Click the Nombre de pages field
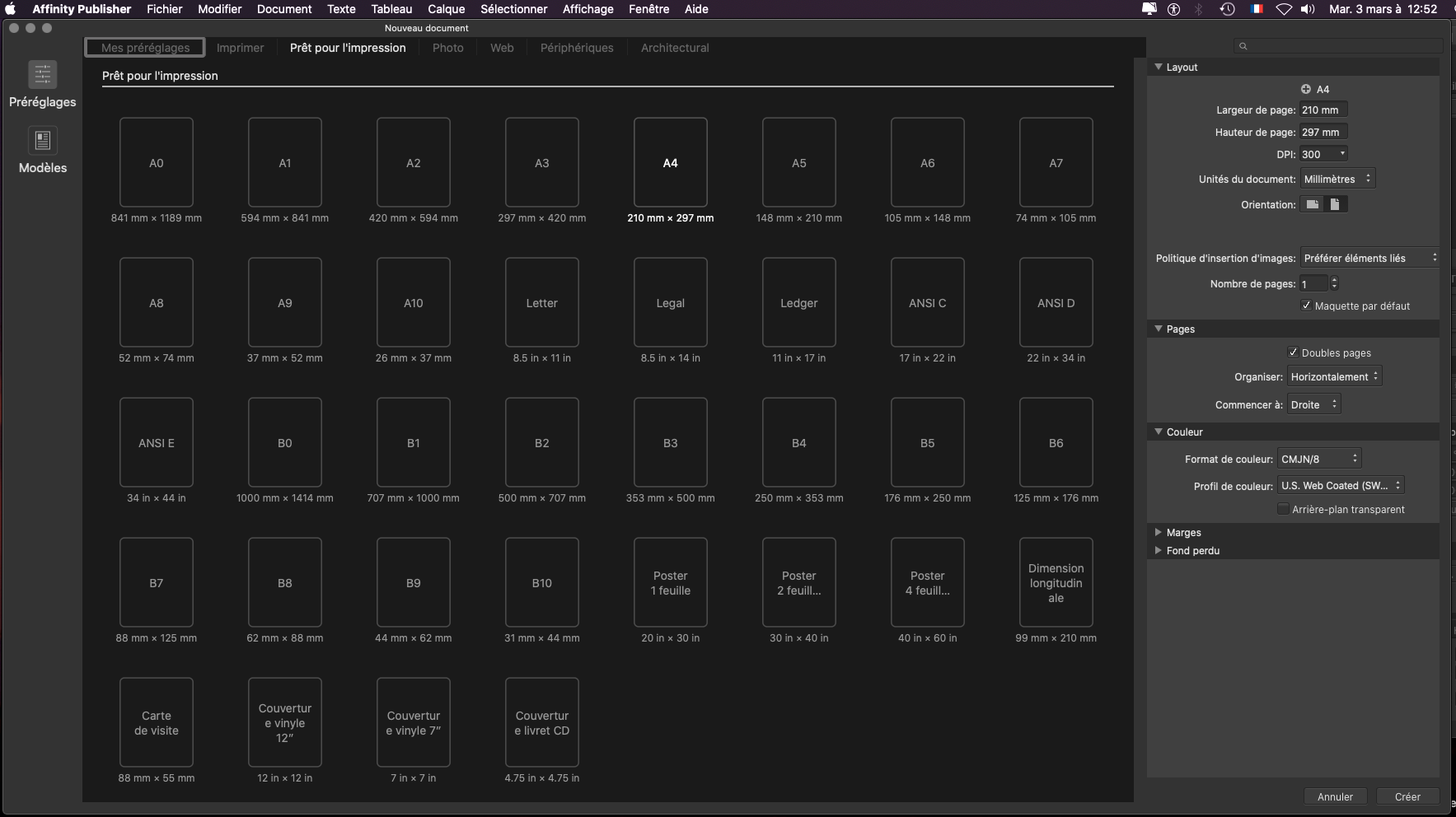Image resolution: width=1456 pixels, height=817 pixels. tap(1314, 283)
